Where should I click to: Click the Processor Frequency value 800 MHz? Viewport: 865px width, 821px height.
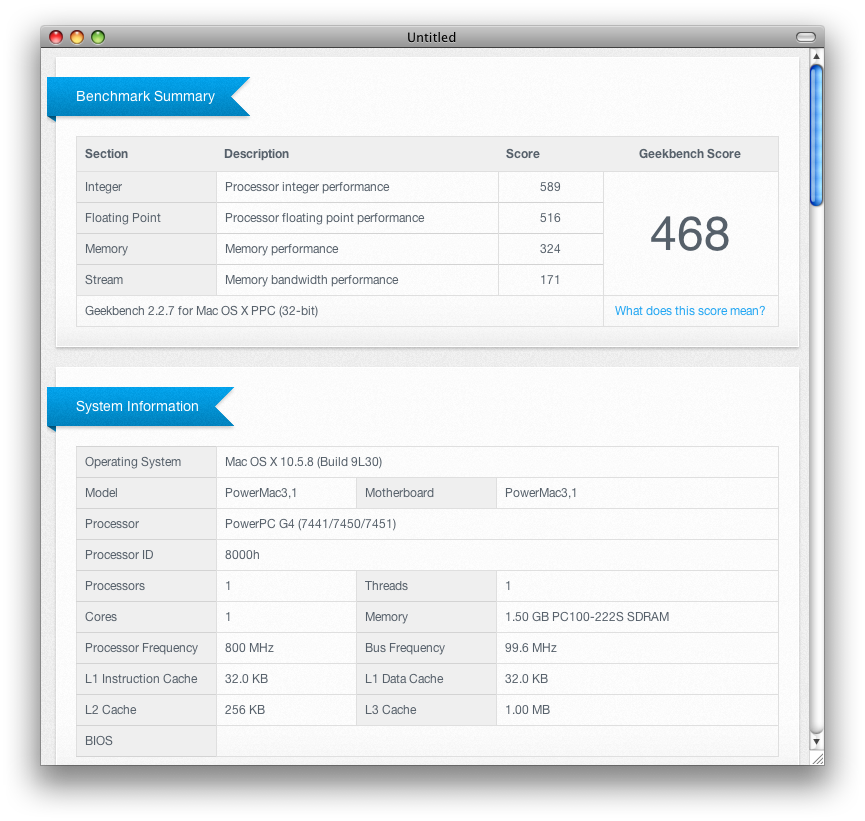[249, 648]
